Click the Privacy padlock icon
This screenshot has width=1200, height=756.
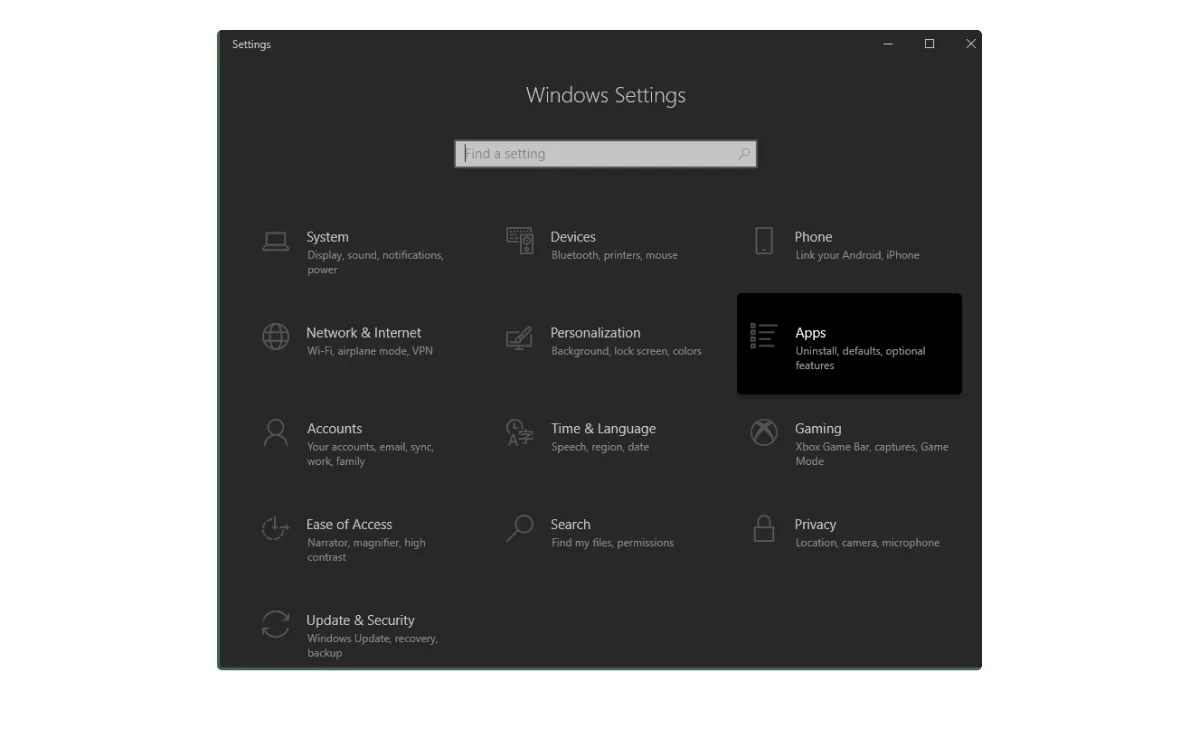click(764, 528)
